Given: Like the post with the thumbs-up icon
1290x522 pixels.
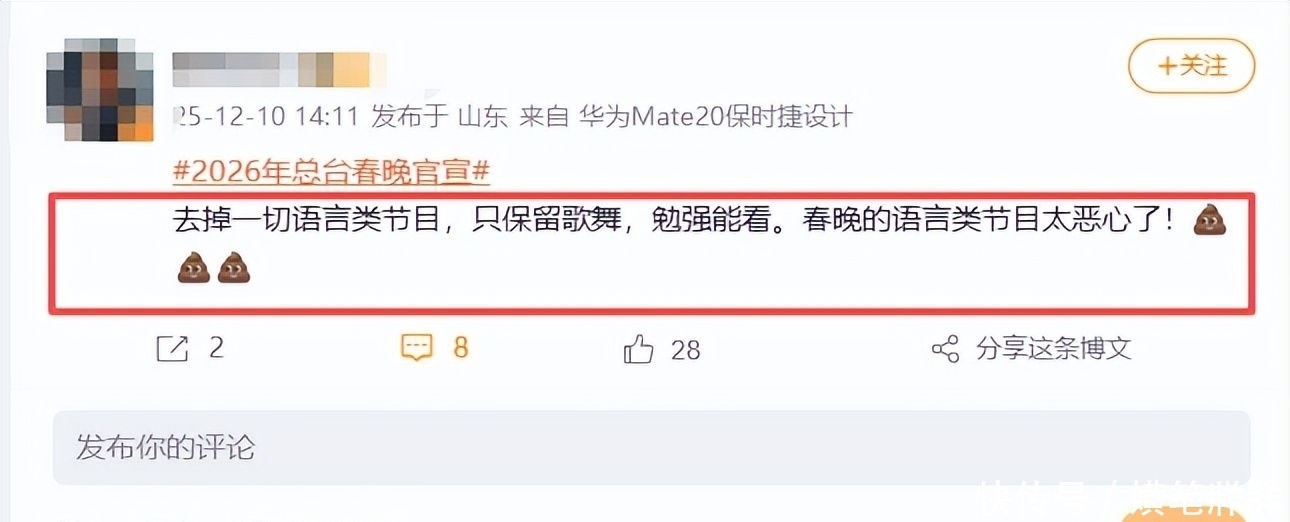Looking at the screenshot, I should [638, 349].
